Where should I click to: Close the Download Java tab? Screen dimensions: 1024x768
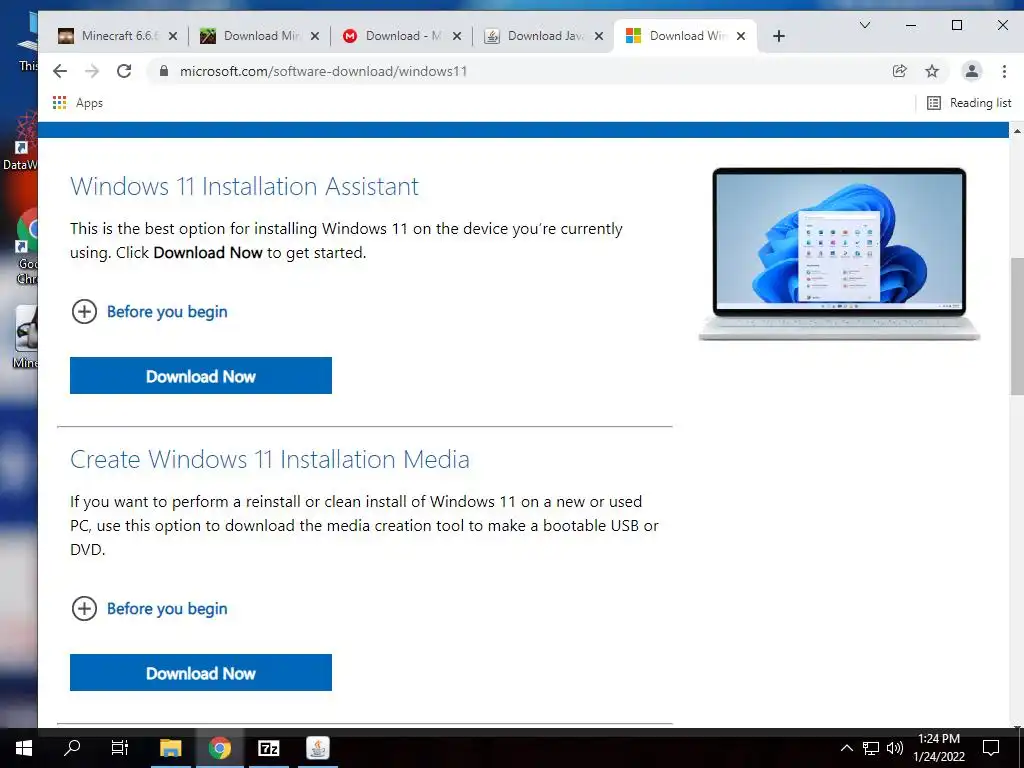pyautogui.click(x=599, y=36)
